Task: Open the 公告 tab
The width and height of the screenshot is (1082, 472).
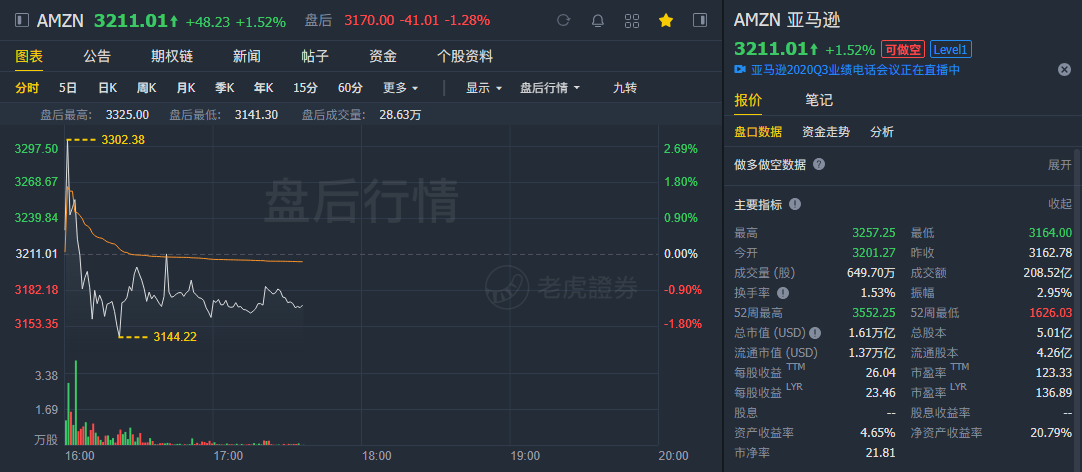Action: [x=97, y=56]
